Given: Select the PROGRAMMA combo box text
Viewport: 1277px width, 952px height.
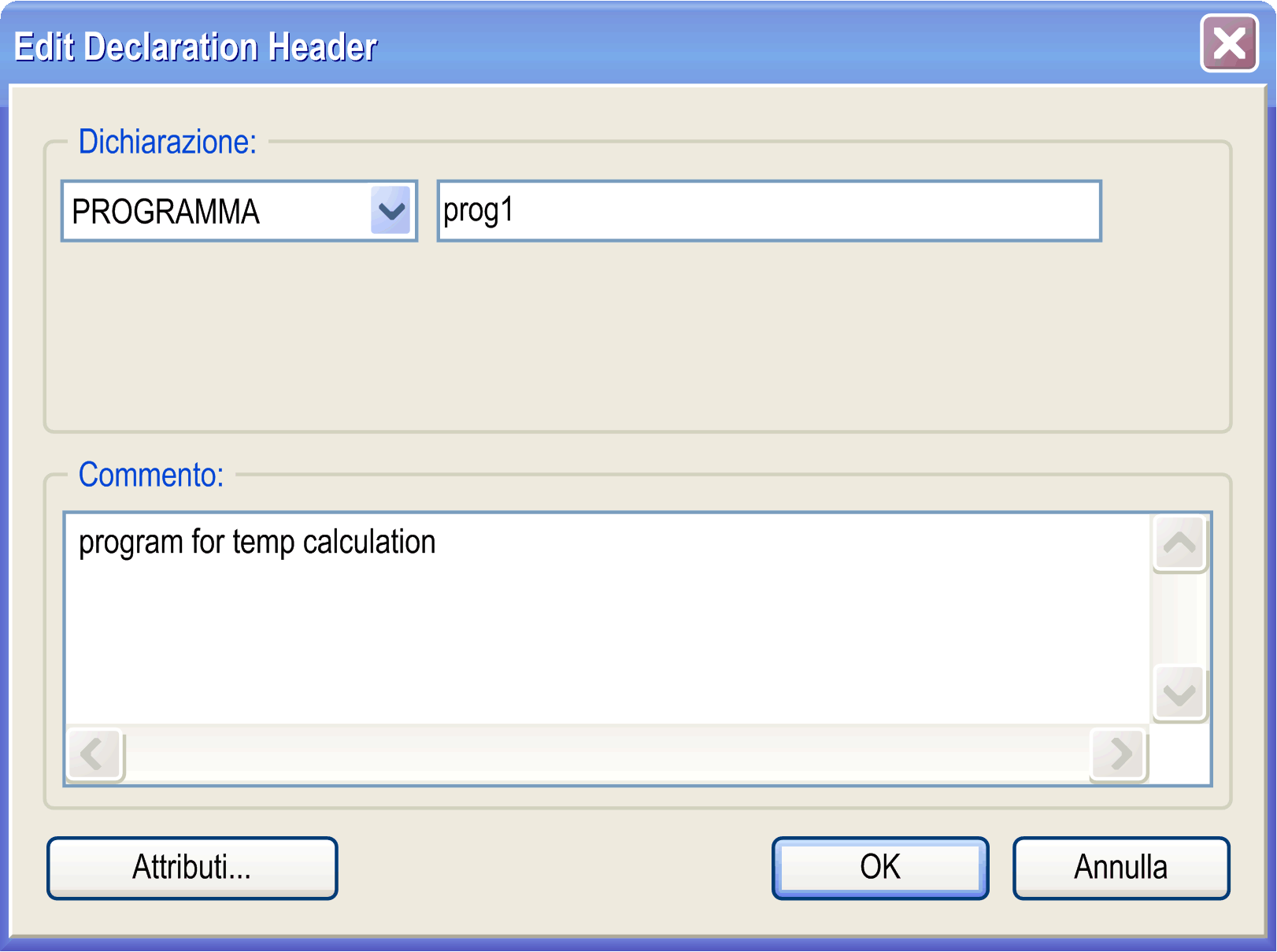Looking at the screenshot, I should pyautogui.click(x=165, y=212).
